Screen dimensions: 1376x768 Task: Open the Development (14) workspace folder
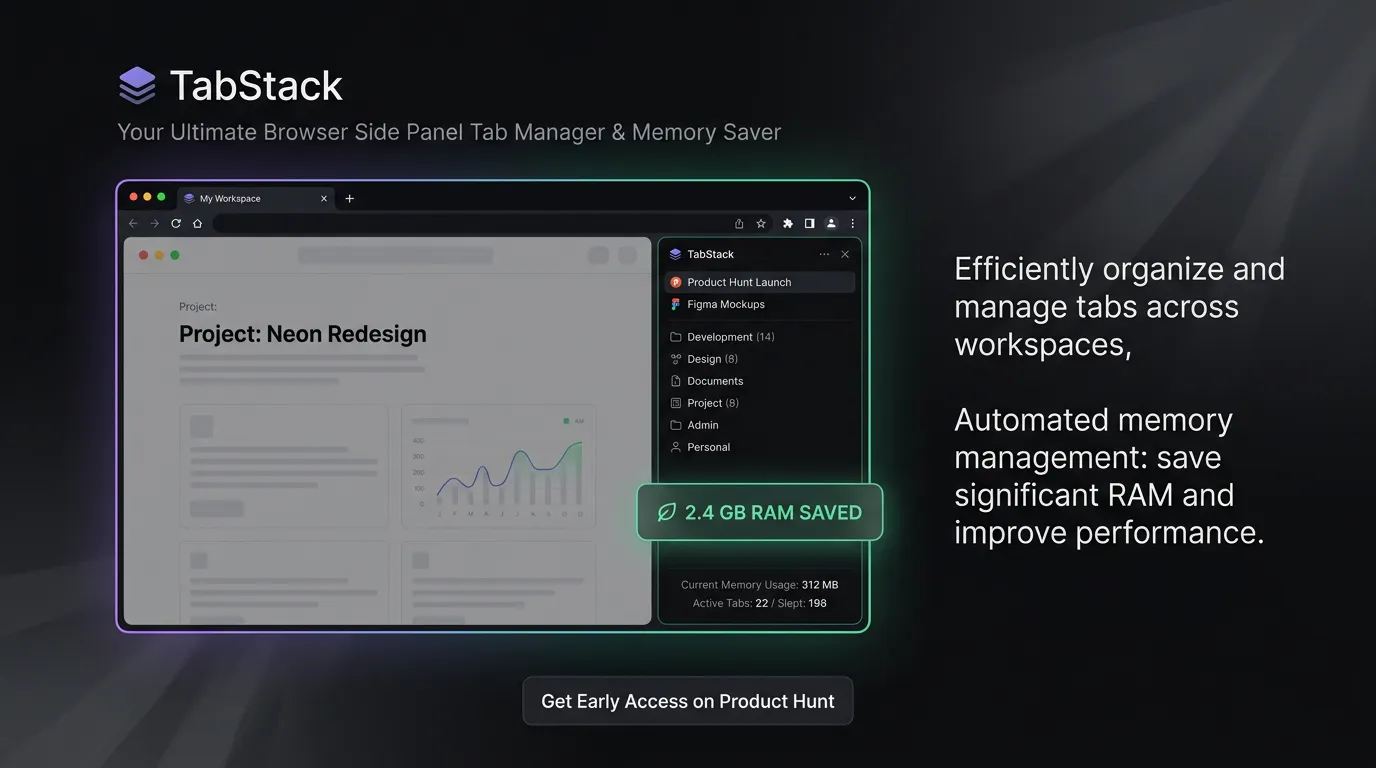[760, 337]
